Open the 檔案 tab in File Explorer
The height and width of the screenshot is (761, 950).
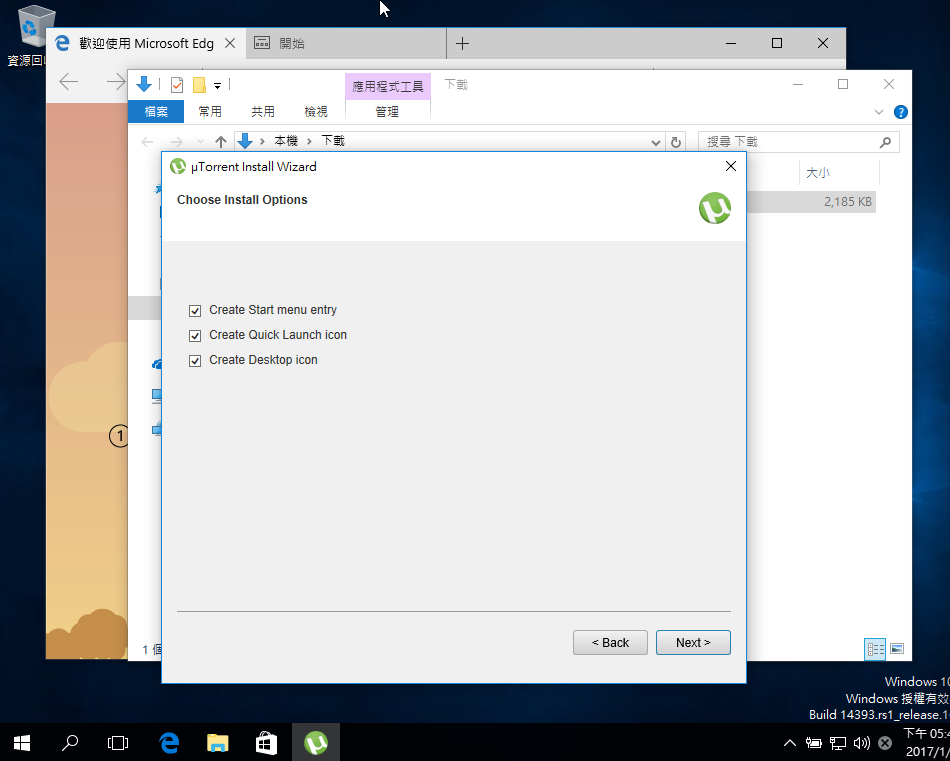click(156, 112)
